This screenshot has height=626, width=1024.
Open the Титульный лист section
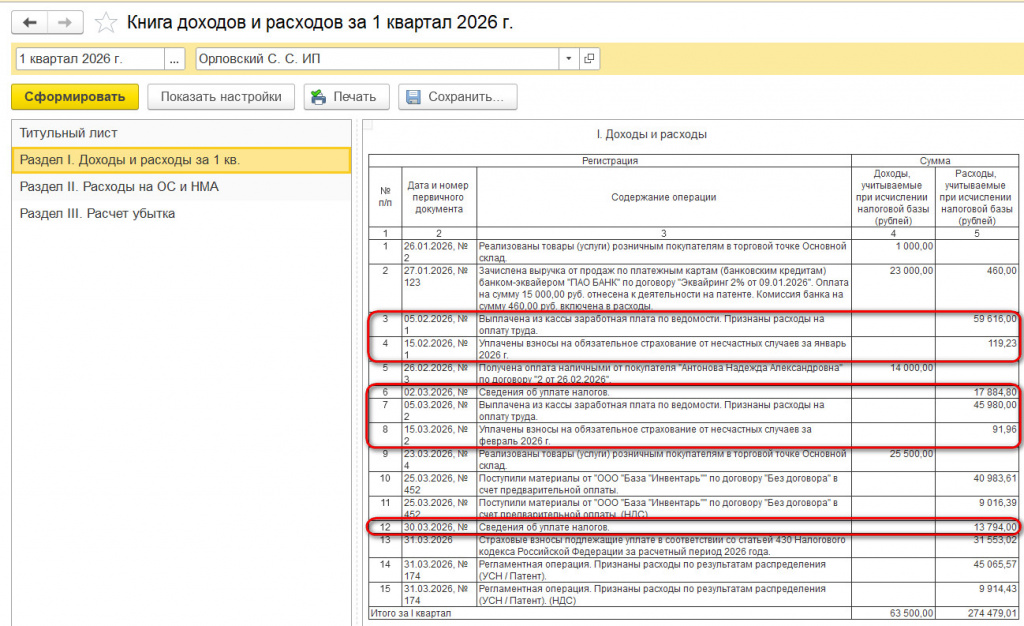click(x=181, y=133)
